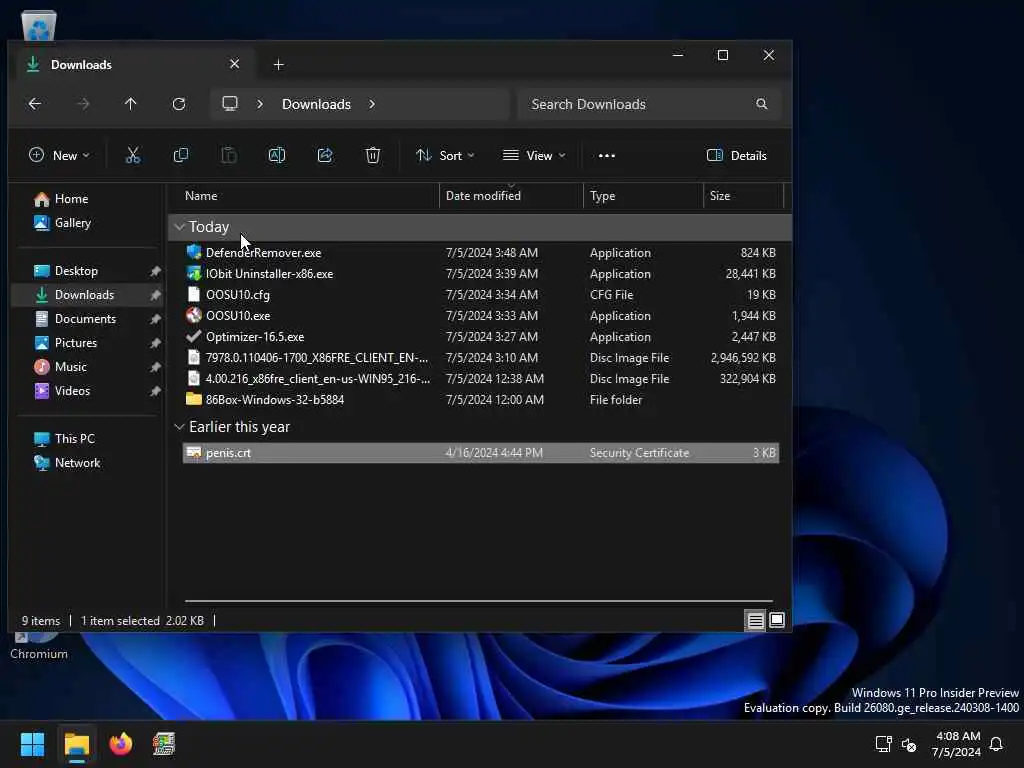The image size is (1024, 768).
Task: Click File Explorer taskbar icon
Action: click(x=76, y=744)
